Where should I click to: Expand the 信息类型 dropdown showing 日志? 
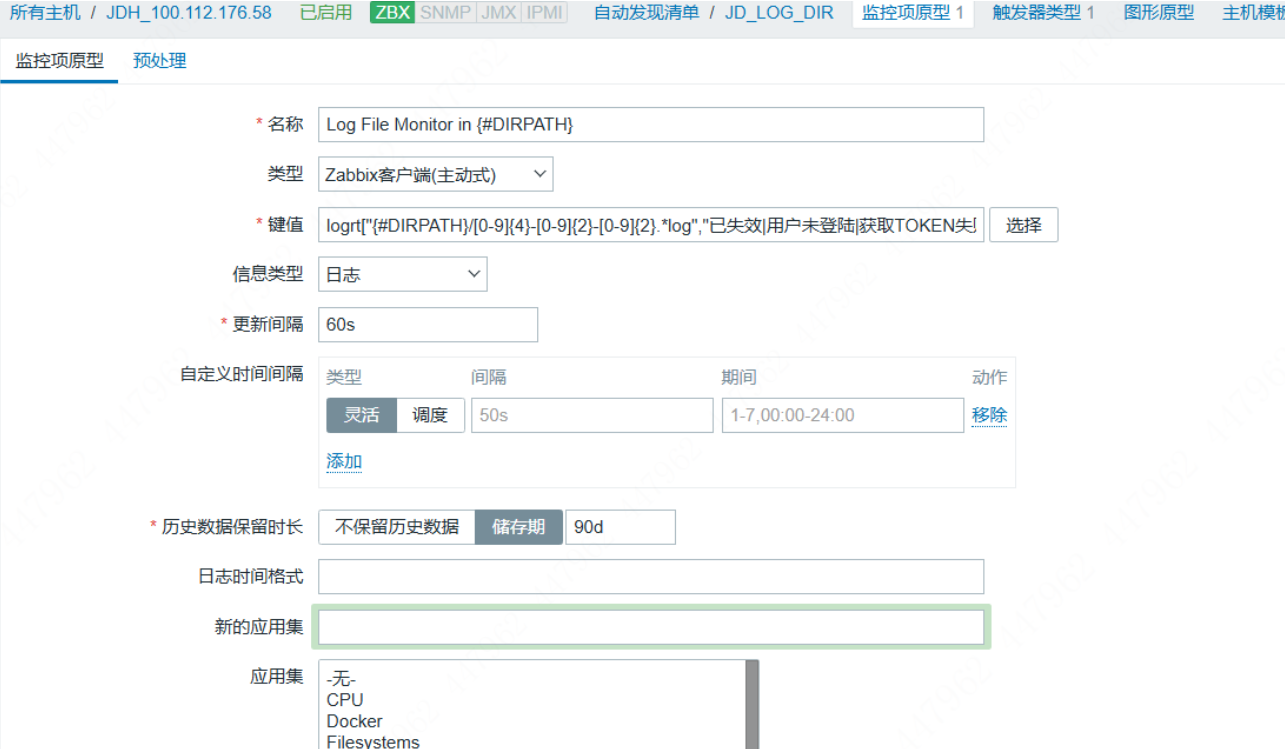[402, 274]
